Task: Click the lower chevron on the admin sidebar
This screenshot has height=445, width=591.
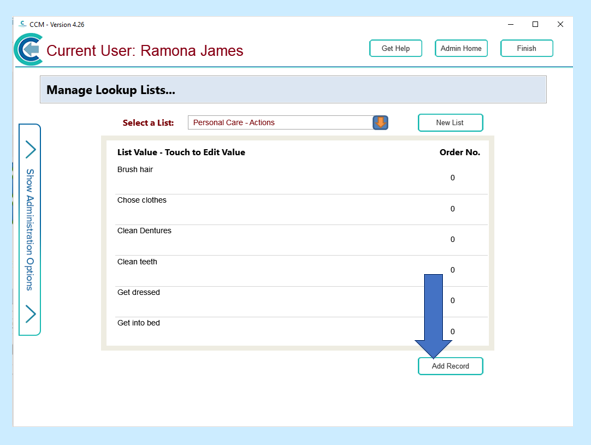Action: [31, 314]
